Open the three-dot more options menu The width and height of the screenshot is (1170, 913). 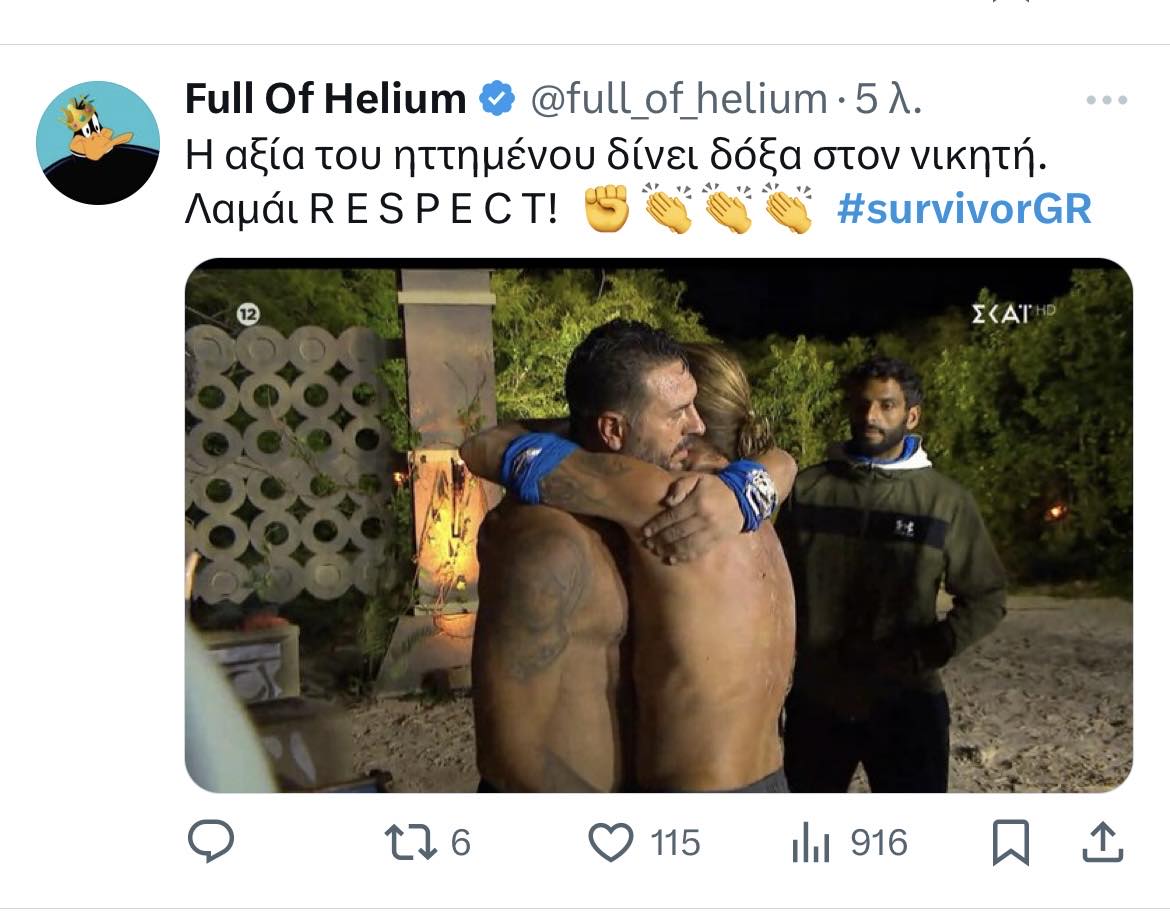[x=1107, y=100]
